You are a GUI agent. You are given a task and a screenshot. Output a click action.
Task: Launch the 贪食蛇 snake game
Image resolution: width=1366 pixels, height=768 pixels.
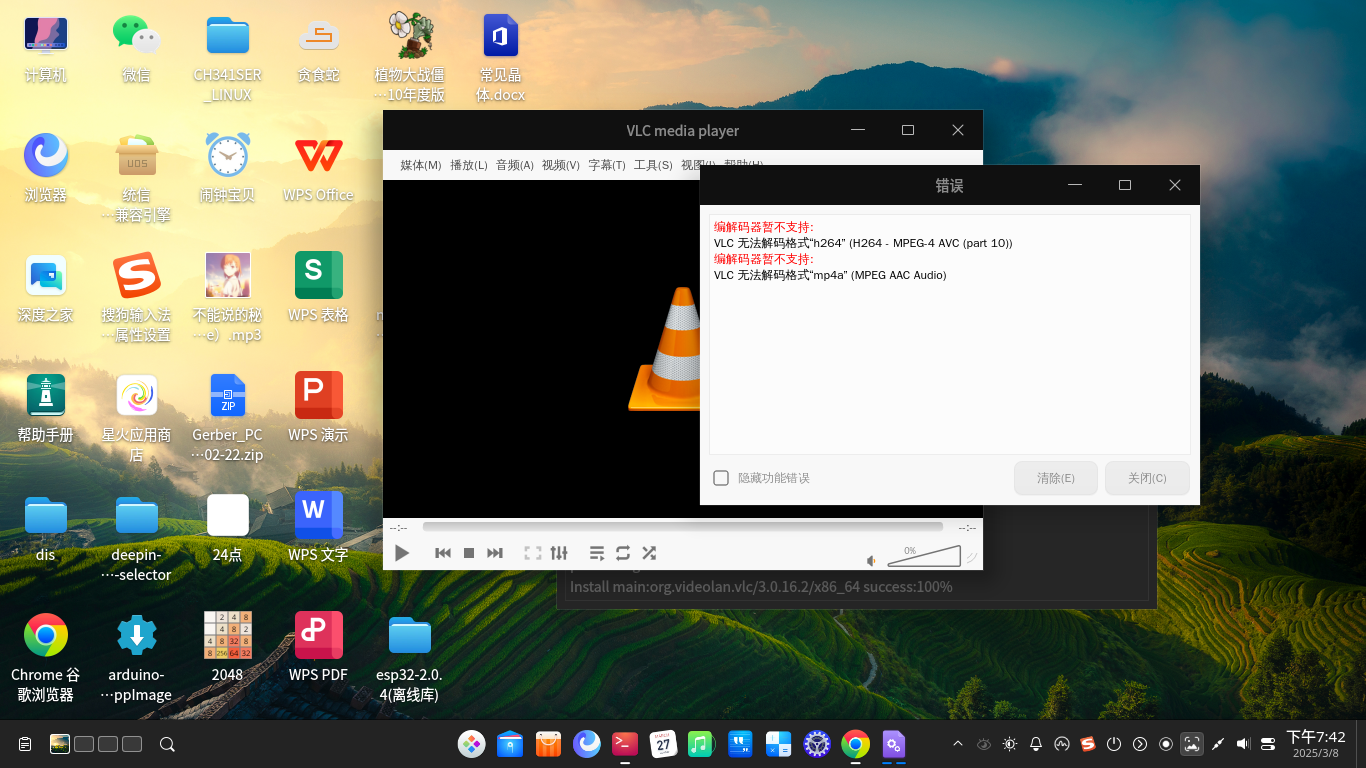click(319, 49)
